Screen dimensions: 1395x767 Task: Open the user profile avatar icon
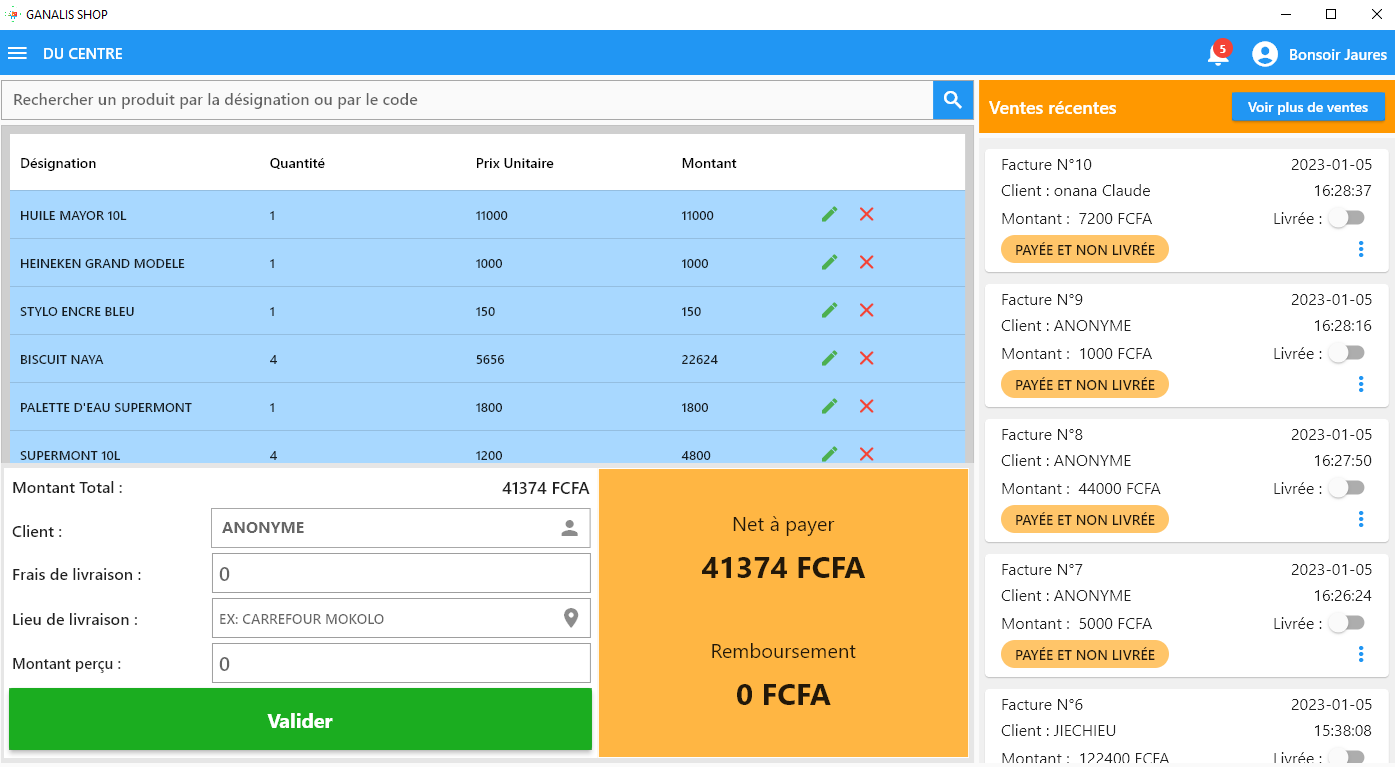point(1265,54)
